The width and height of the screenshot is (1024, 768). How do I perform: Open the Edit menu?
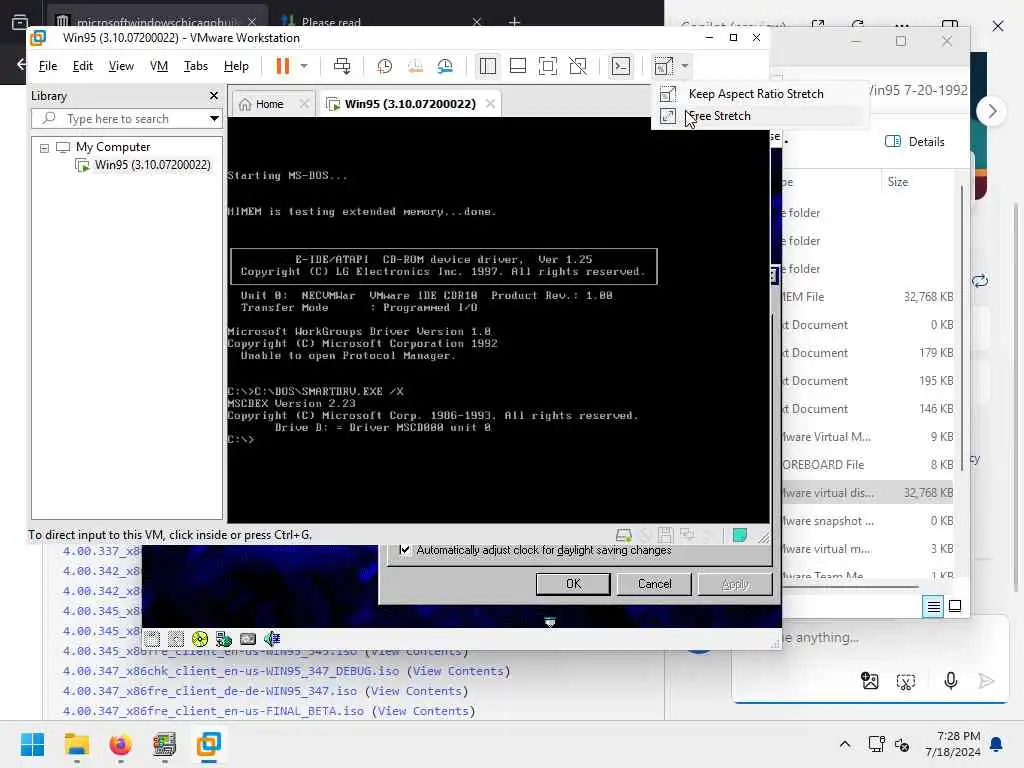point(82,66)
